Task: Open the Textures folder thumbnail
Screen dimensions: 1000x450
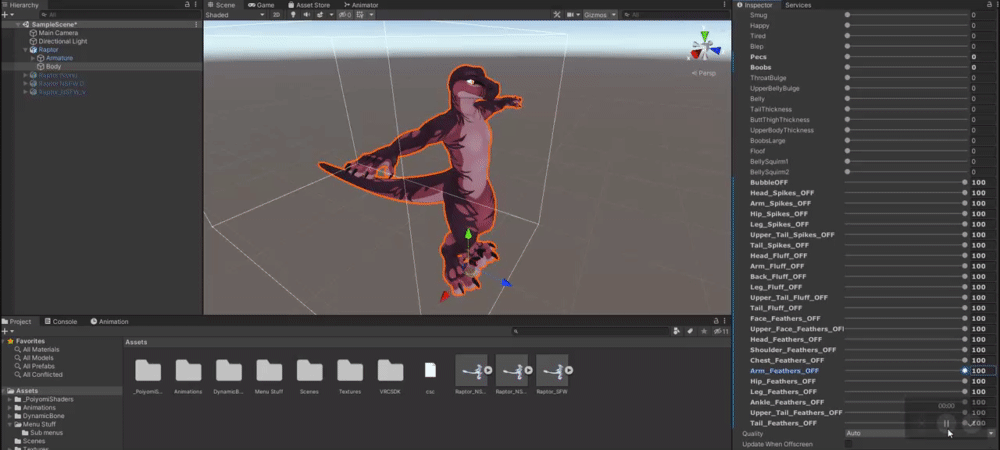Action: [x=349, y=371]
